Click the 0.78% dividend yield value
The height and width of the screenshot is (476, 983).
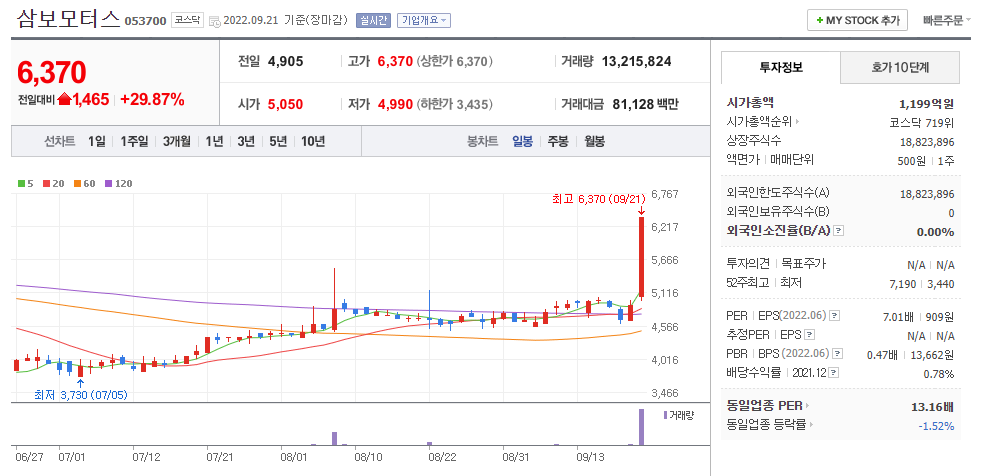click(940, 374)
